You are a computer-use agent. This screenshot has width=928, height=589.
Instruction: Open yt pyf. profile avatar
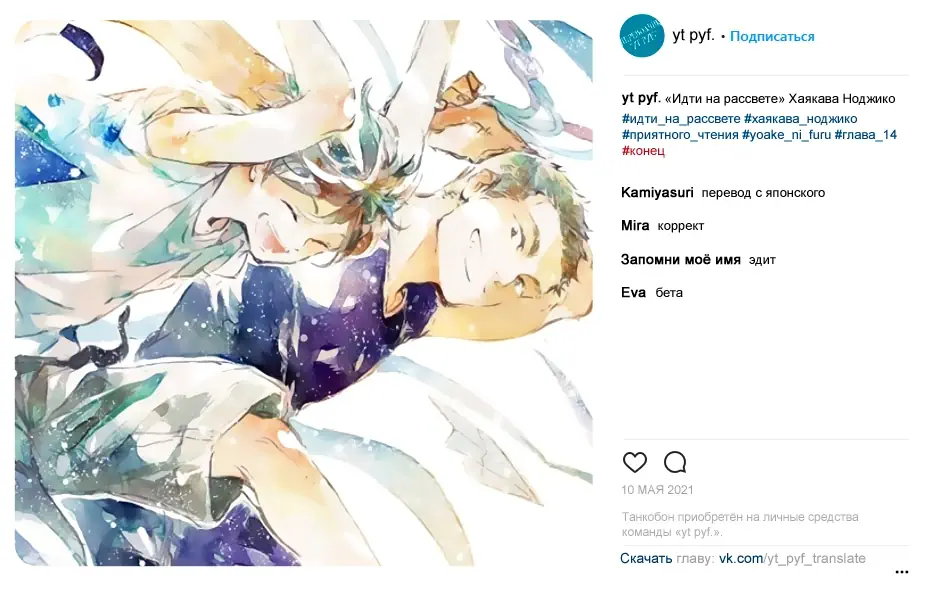642,36
